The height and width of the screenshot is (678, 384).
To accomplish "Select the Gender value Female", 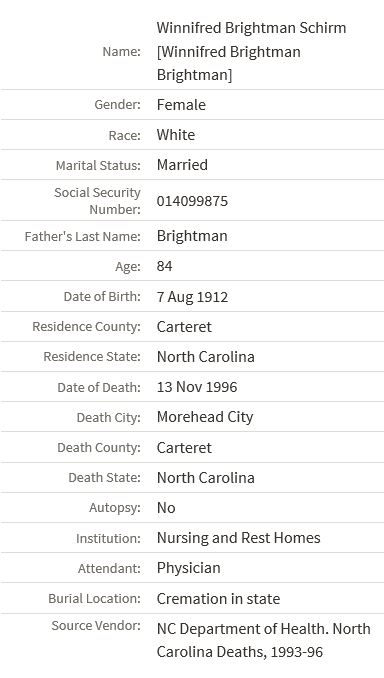I will 181,105.
